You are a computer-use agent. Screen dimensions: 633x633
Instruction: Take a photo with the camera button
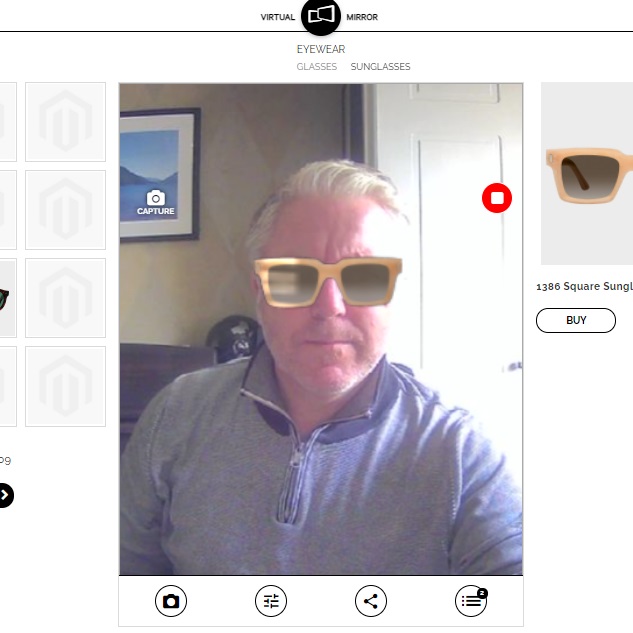(x=171, y=601)
